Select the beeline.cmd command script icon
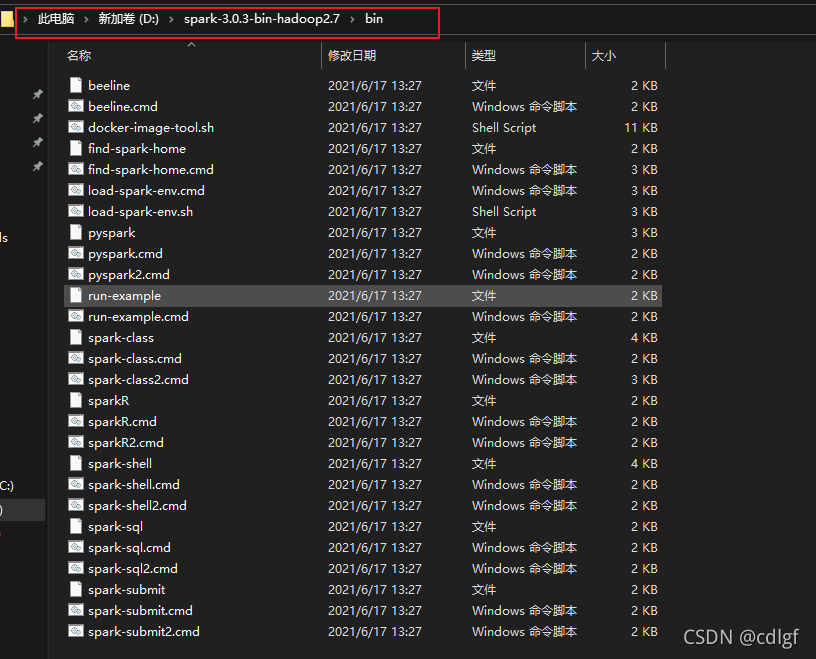Screen dimensions: 816x659 pos(76,106)
